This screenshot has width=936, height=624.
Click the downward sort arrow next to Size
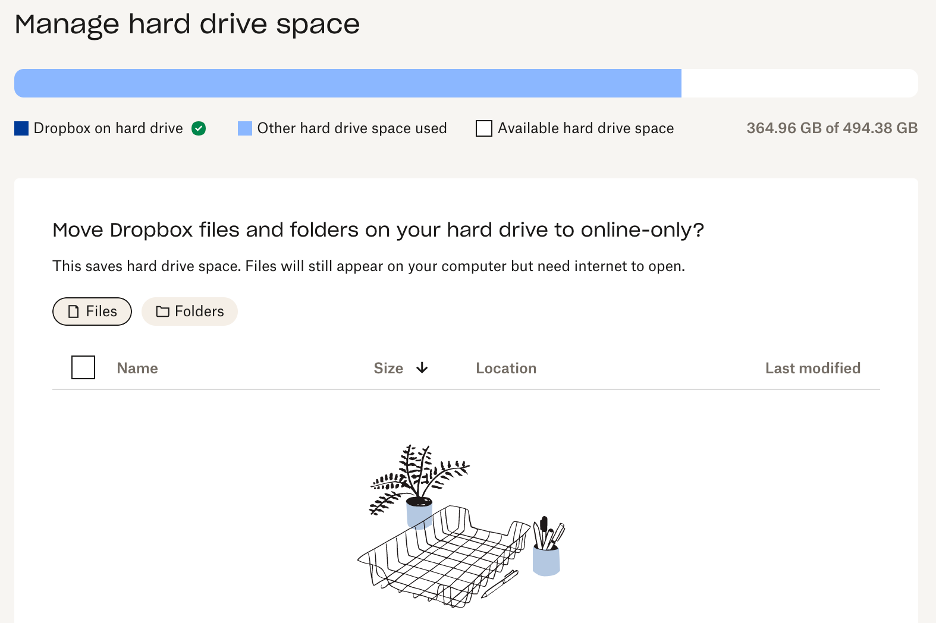coord(423,368)
